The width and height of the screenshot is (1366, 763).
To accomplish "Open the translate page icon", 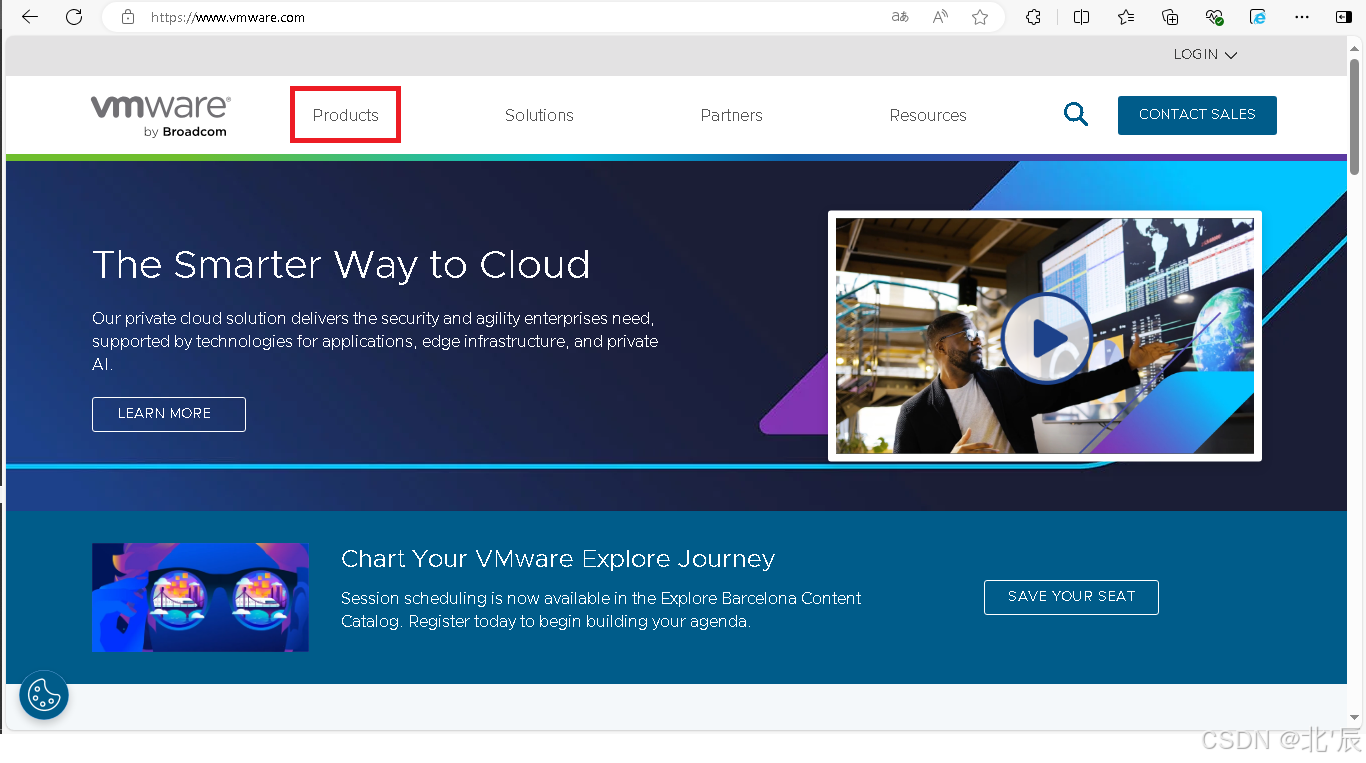I will point(900,17).
